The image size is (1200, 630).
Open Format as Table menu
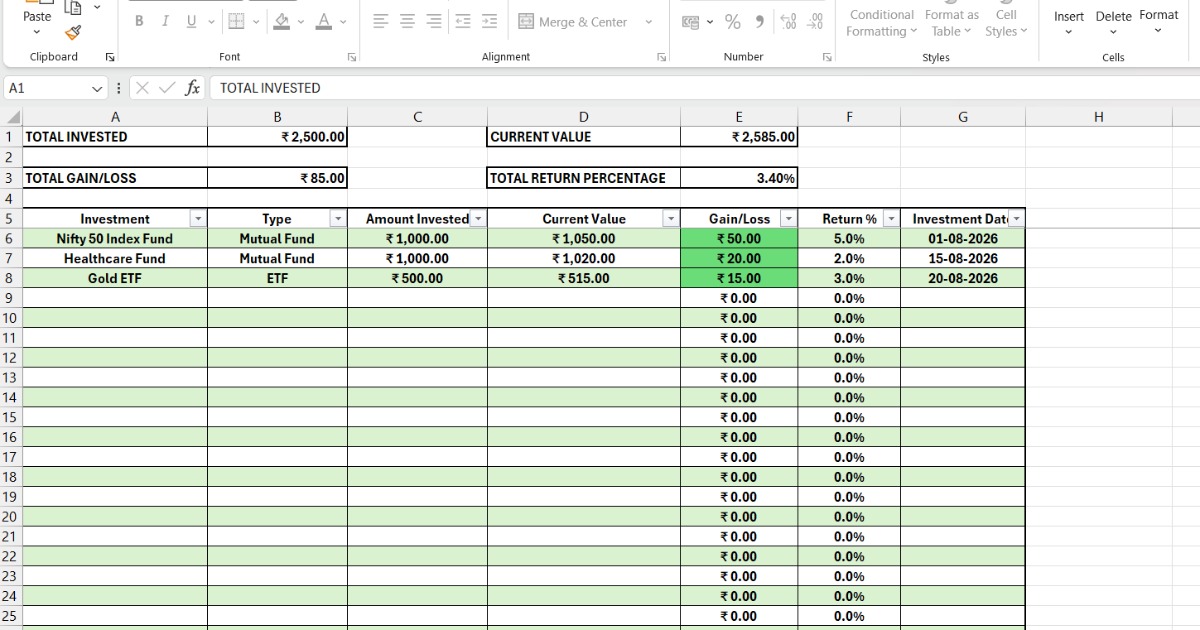click(951, 23)
